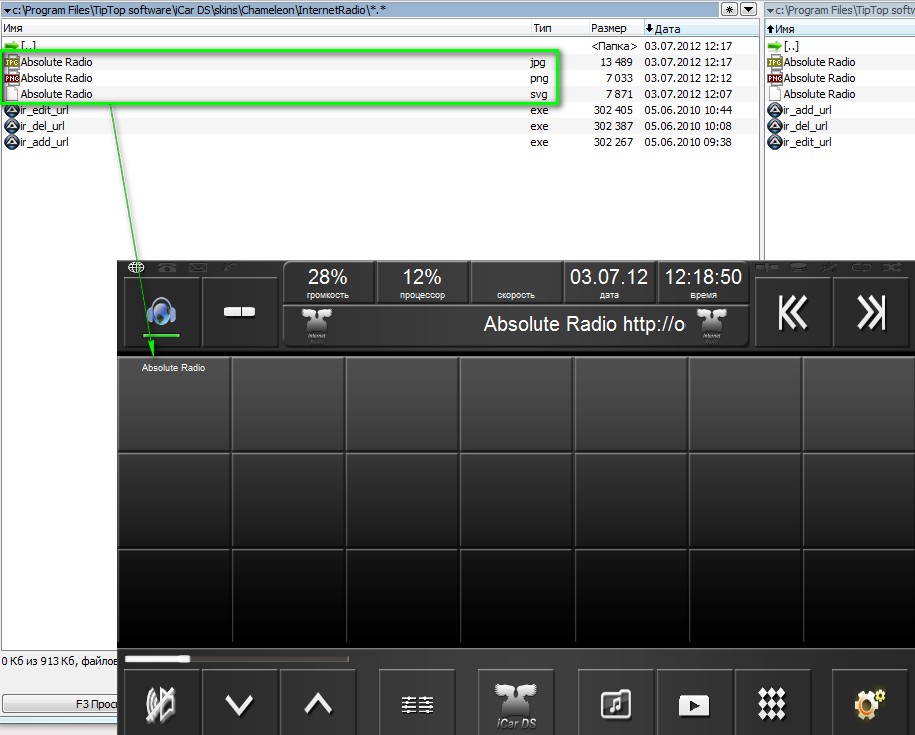This screenshot has width=915, height=735.
Task: Sort left panel by Тип column
Action: pyautogui.click(x=560, y=28)
